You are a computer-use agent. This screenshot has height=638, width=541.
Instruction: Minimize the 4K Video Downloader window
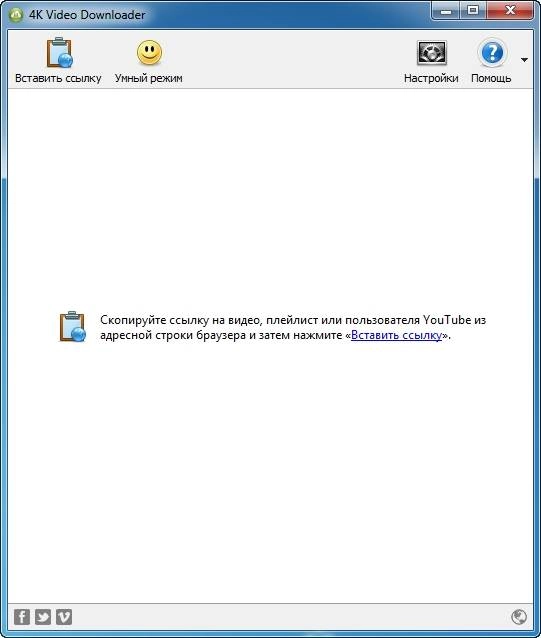click(x=446, y=10)
